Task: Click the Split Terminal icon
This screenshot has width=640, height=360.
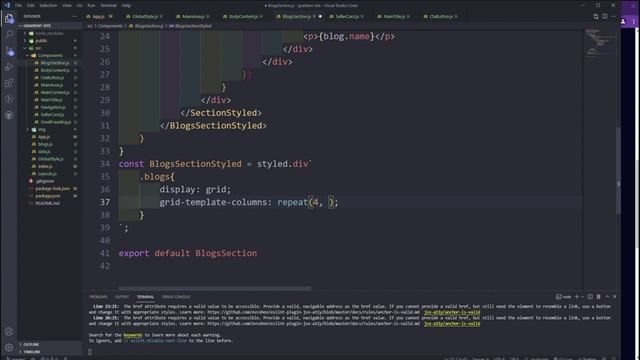Action: [590, 297]
